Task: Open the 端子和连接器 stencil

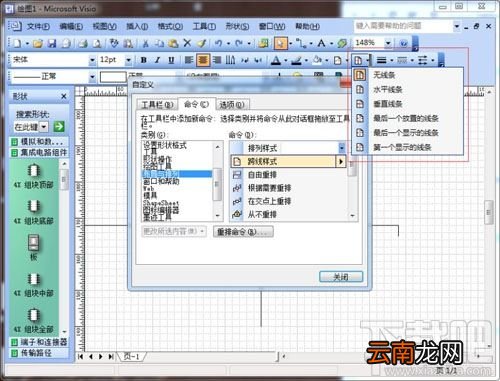Action: pos(39,342)
